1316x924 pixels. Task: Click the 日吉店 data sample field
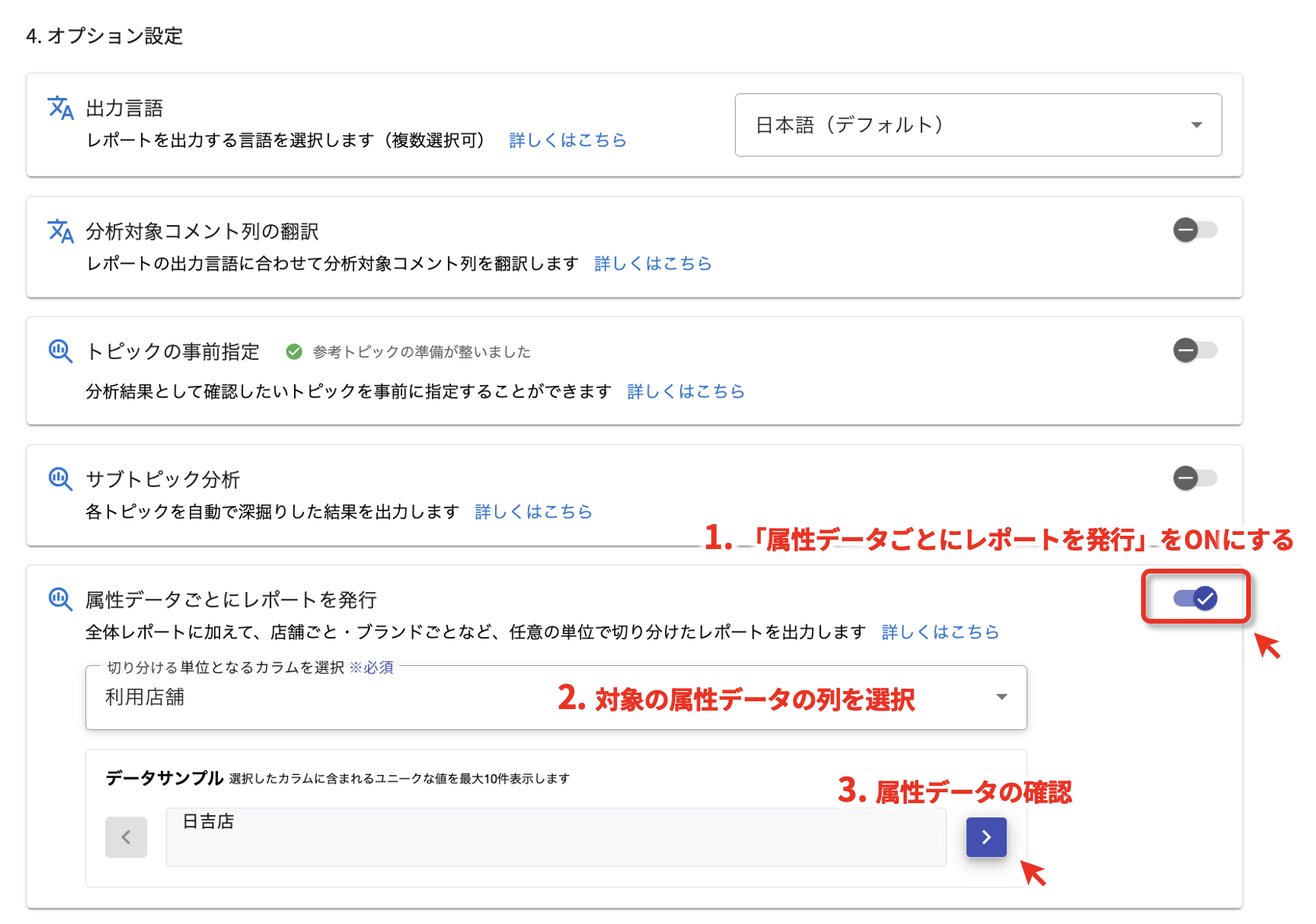(555, 837)
